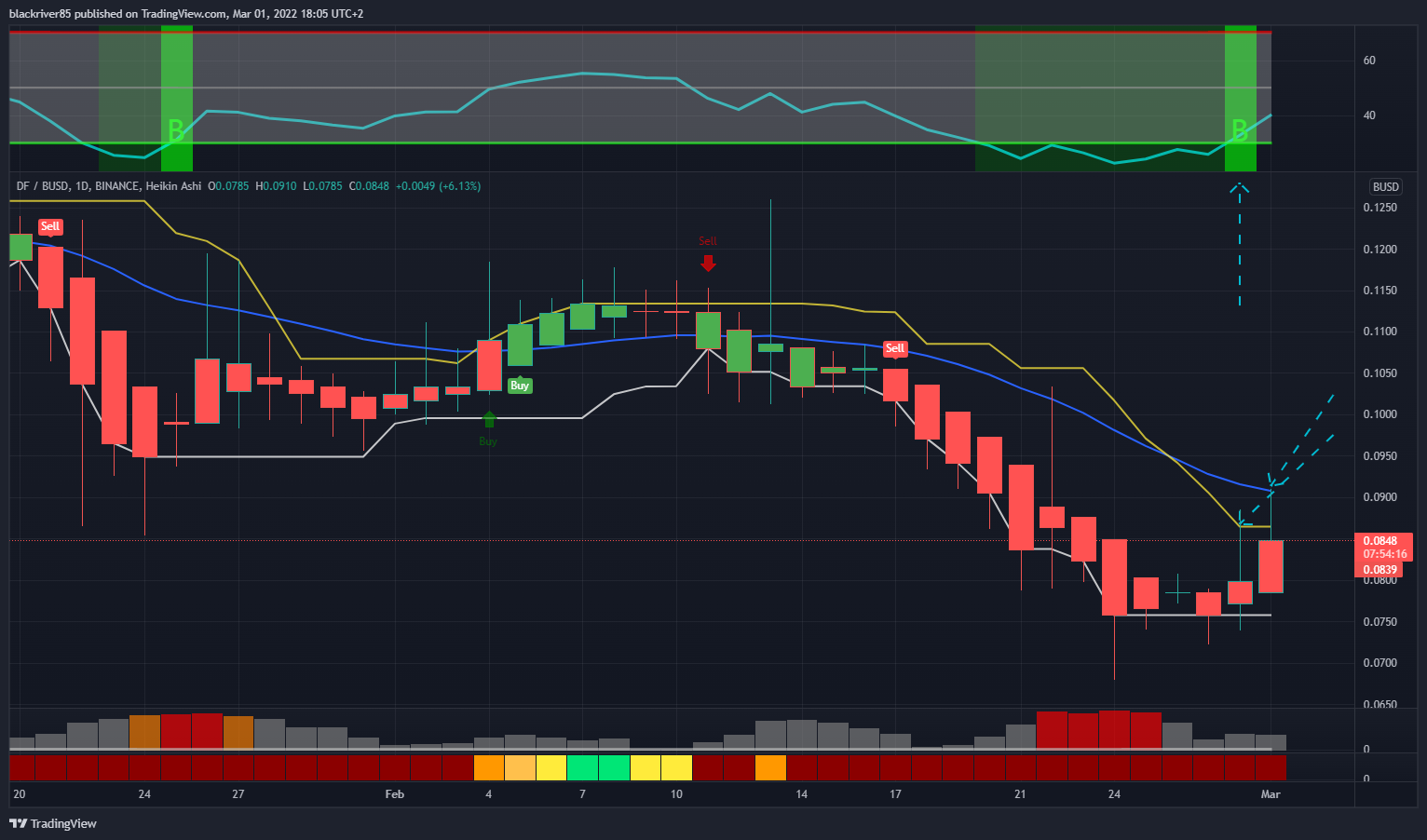
Task: Click the green strip cell above the 7 date
Action: click(583, 767)
